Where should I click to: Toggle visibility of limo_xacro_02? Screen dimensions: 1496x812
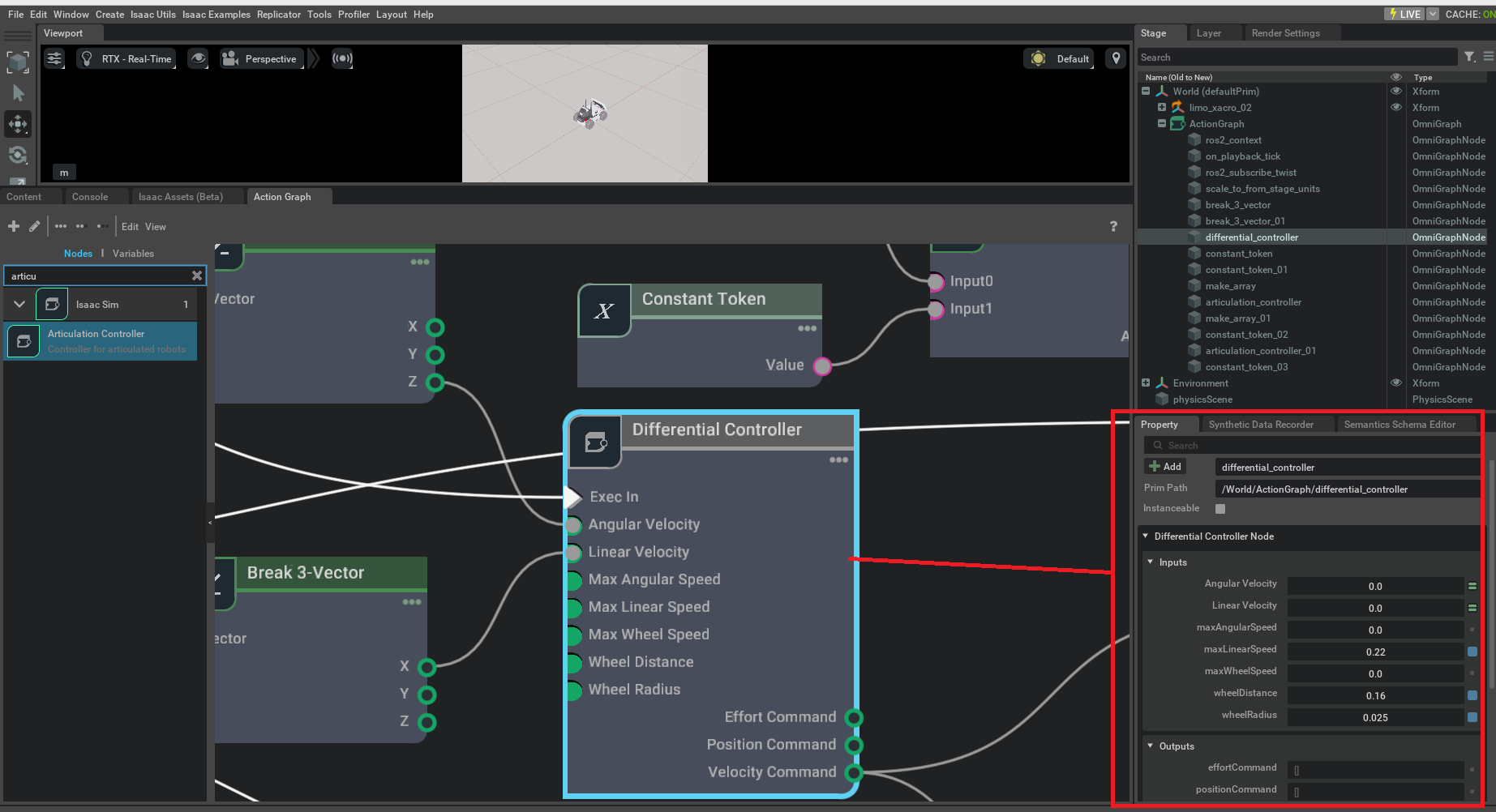[x=1396, y=107]
